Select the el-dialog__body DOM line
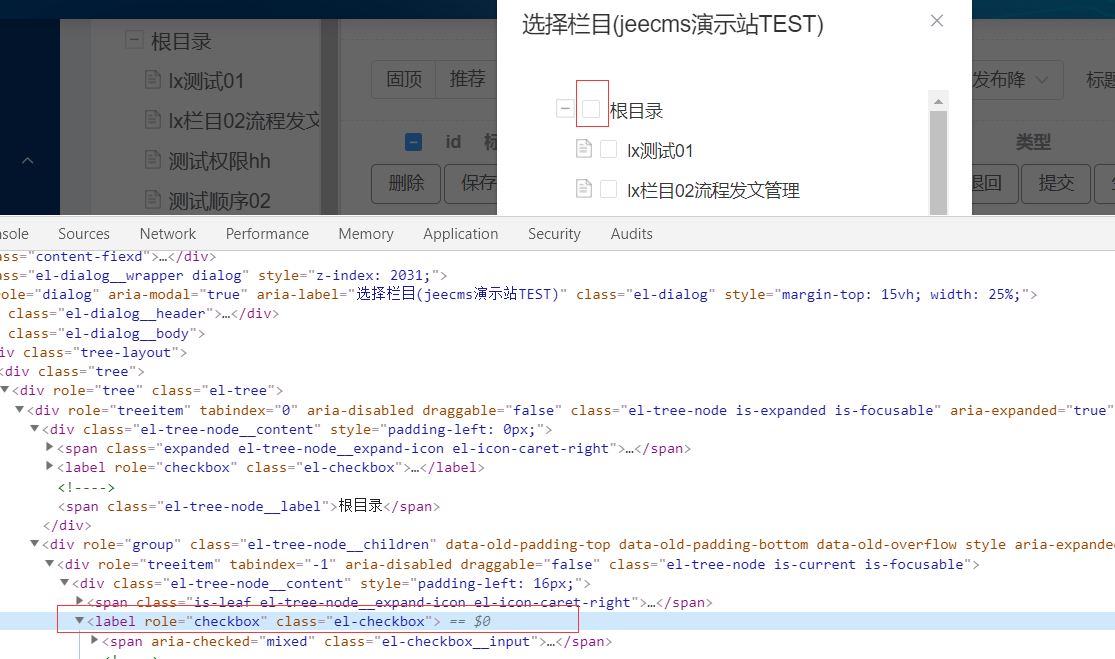This screenshot has height=659, width=1115. [106, 333]
